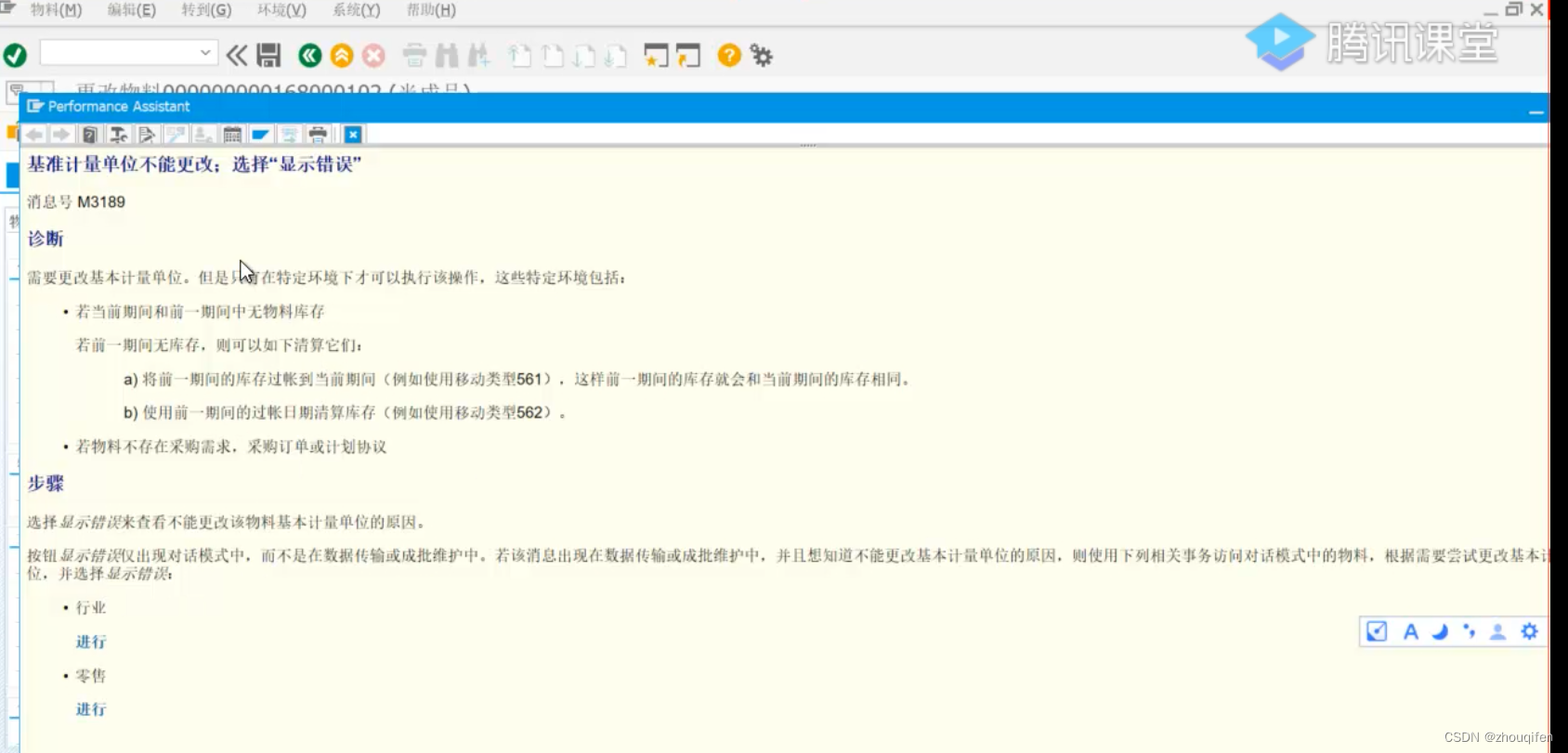The image size is (1568, 753).
Task: Click the IME toggle square icon
Action: click(x=1377, y=632)
